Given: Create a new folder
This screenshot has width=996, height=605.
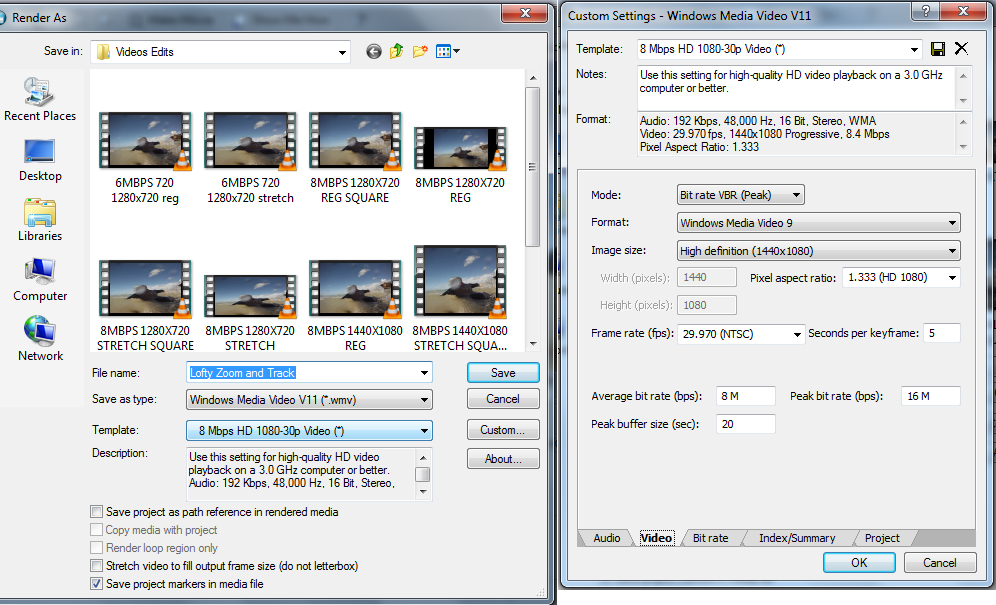Looking at the screenshot, I should tap(420, 51).
